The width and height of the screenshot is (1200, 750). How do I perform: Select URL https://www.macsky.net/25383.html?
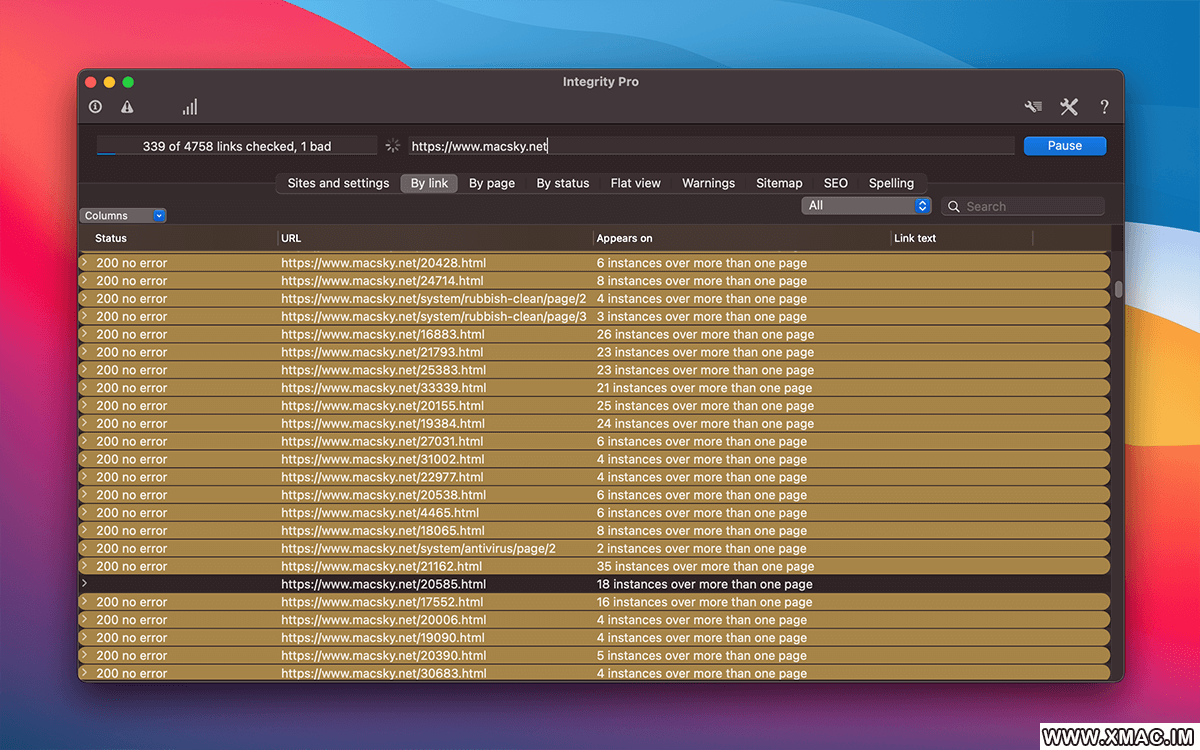point(383,370)
